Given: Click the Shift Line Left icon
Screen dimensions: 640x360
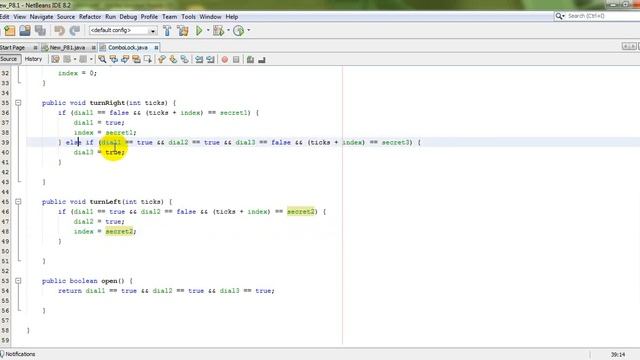Looking at the screenshot, I should tap(199, 60).
